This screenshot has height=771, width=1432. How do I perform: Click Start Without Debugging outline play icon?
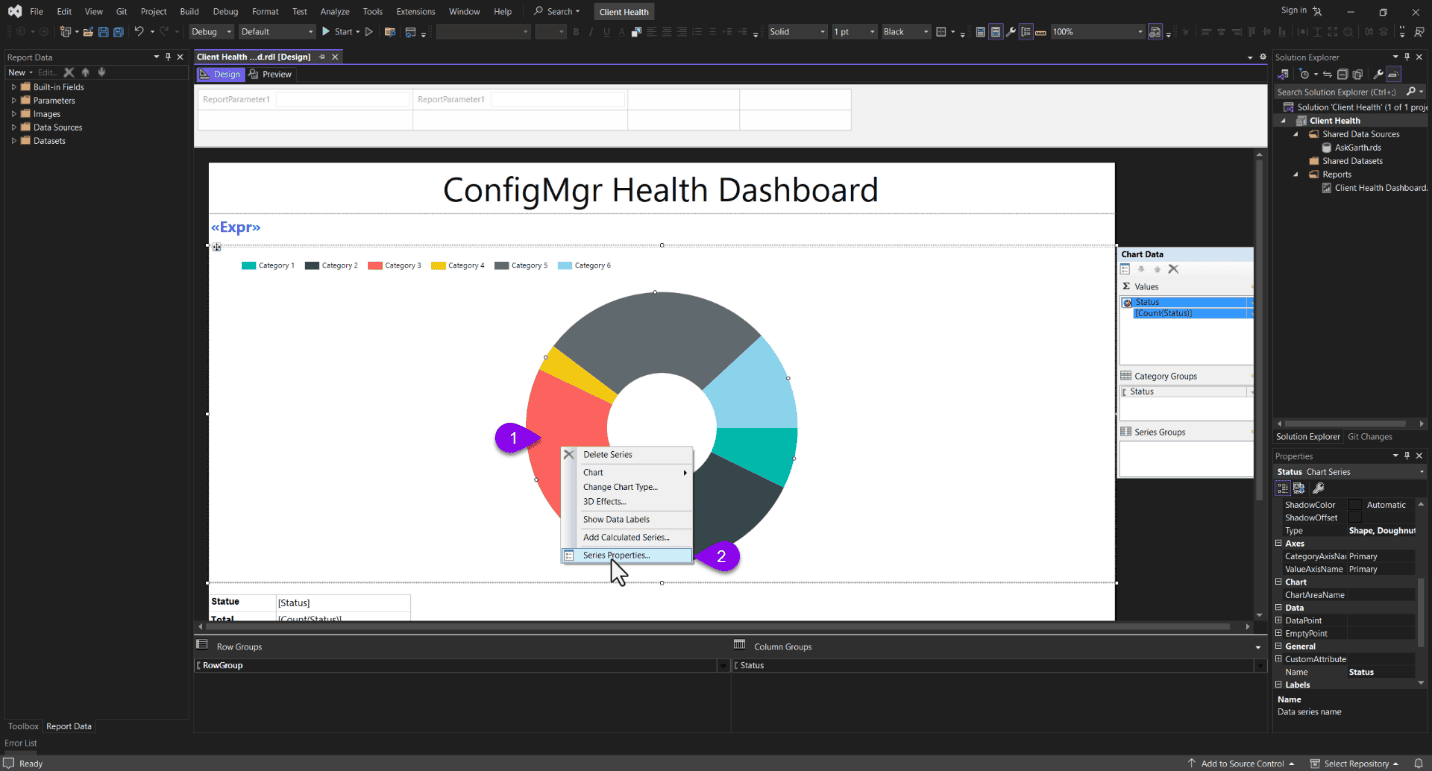coord(369,32)
